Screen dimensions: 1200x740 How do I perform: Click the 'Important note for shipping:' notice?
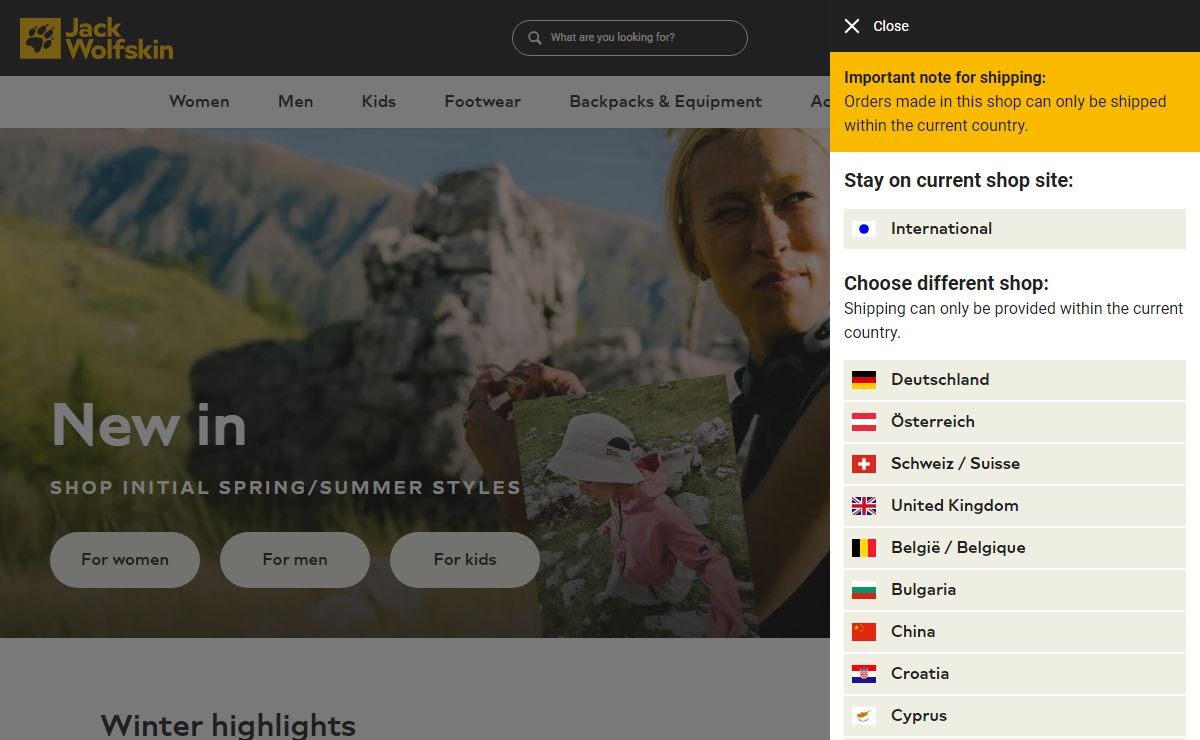(945, 78)
